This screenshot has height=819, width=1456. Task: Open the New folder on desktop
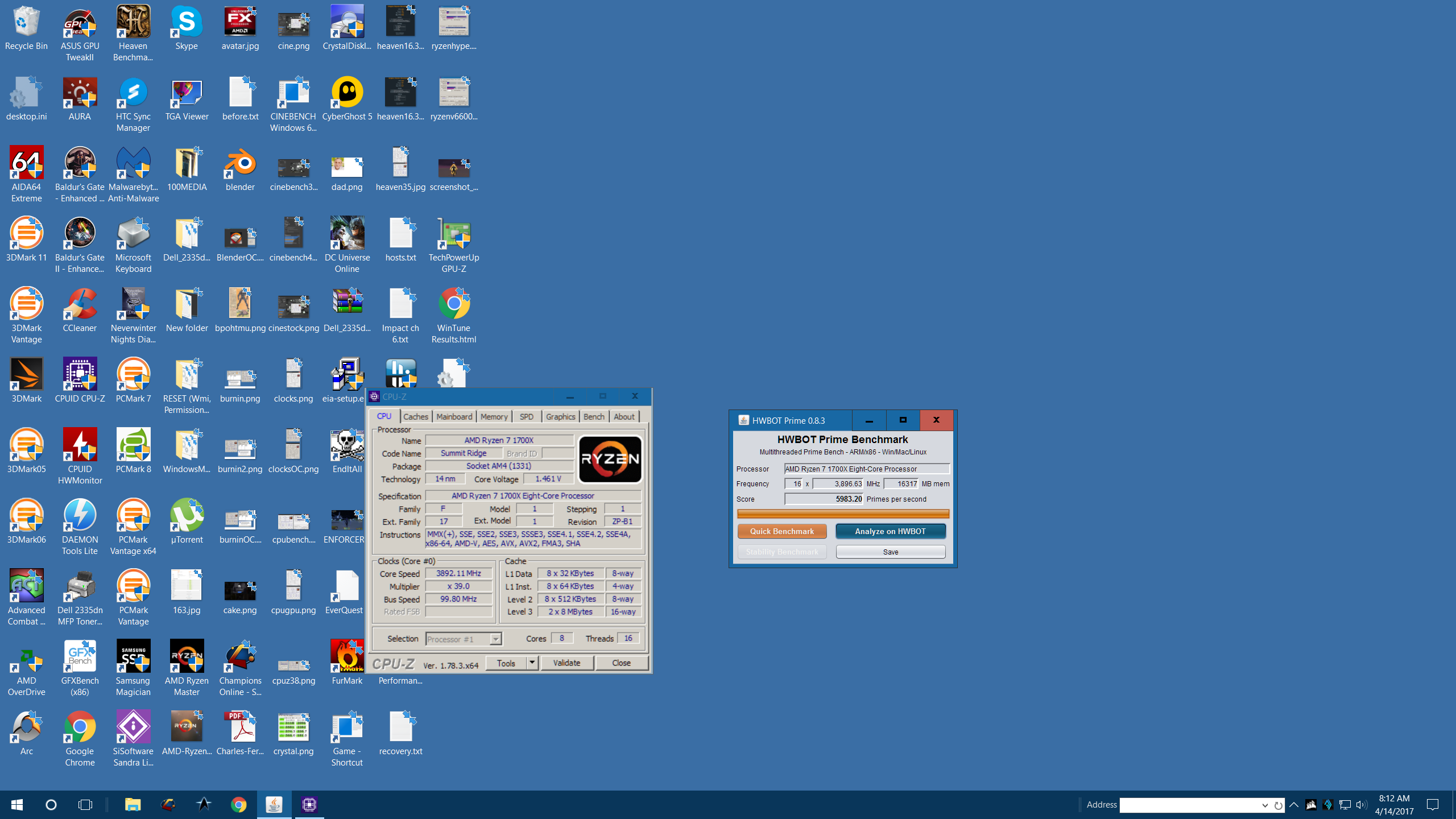(x=187, y=311)
